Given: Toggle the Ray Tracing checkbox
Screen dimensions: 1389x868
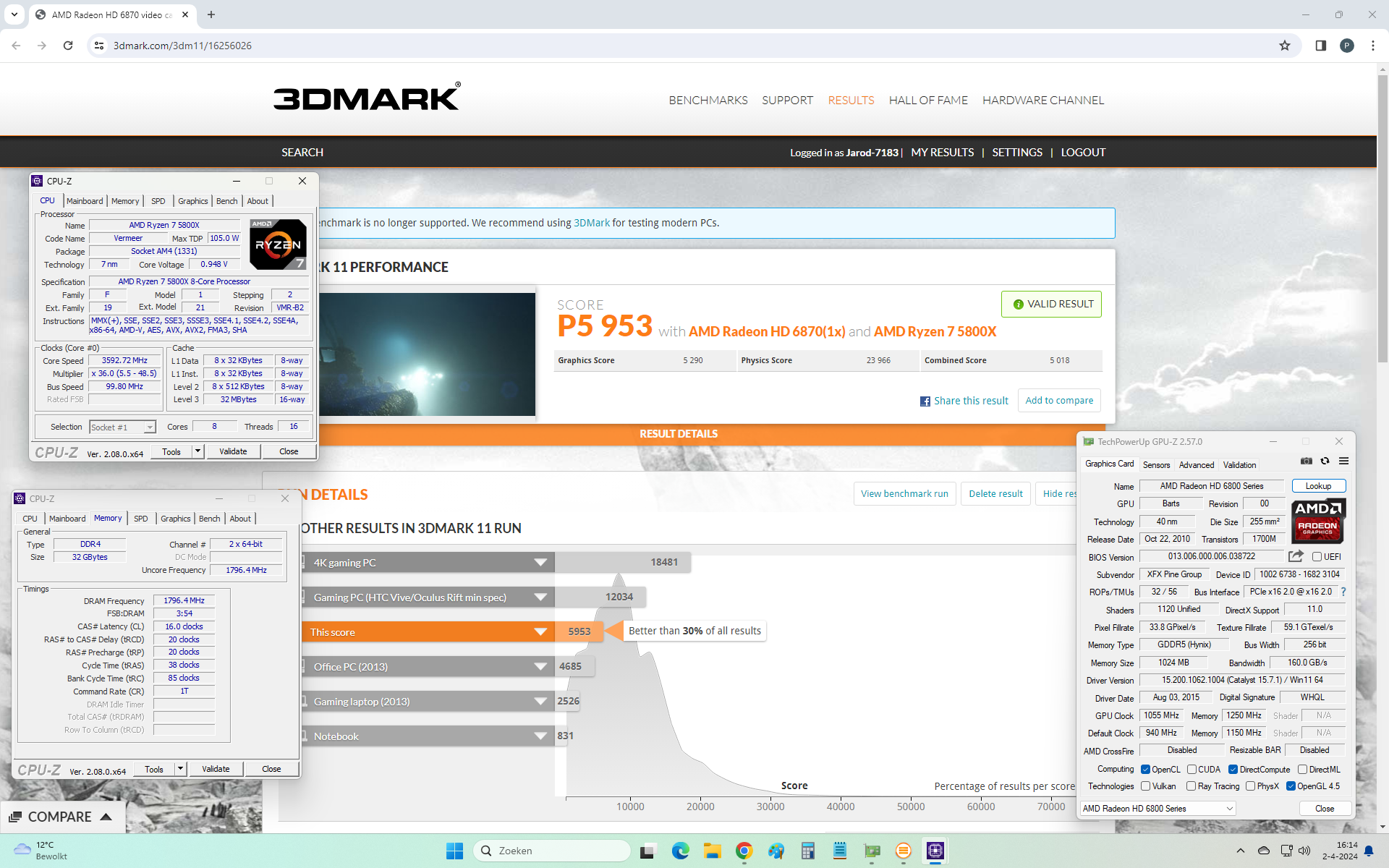Looking at the screenshot, I should pyautogui.click(x=1191, y=786).
